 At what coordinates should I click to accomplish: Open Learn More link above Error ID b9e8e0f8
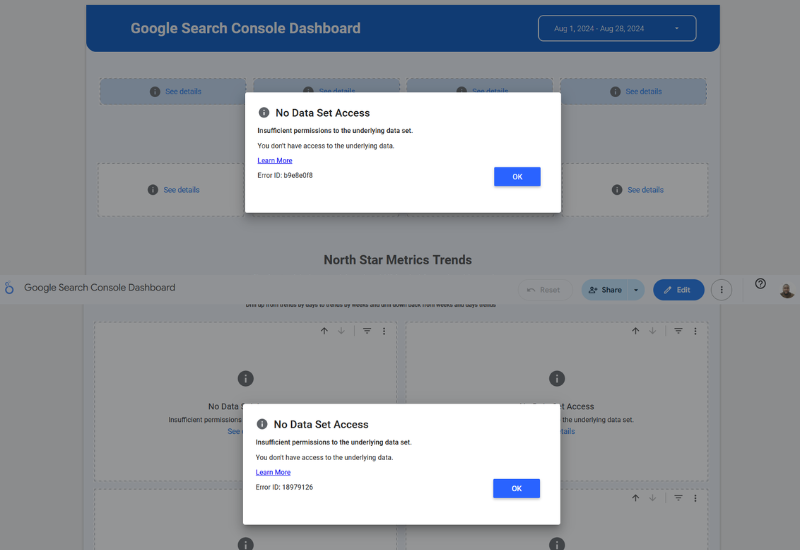(274, 160)
